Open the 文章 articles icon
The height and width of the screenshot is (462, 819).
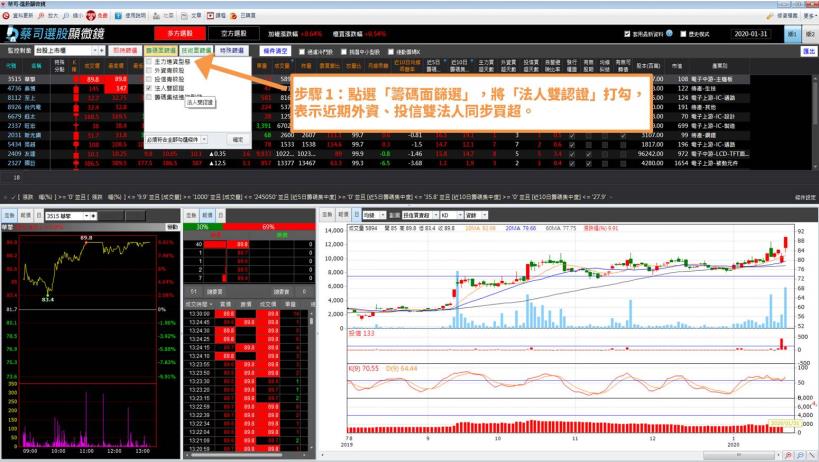click(x=184, y=16)
